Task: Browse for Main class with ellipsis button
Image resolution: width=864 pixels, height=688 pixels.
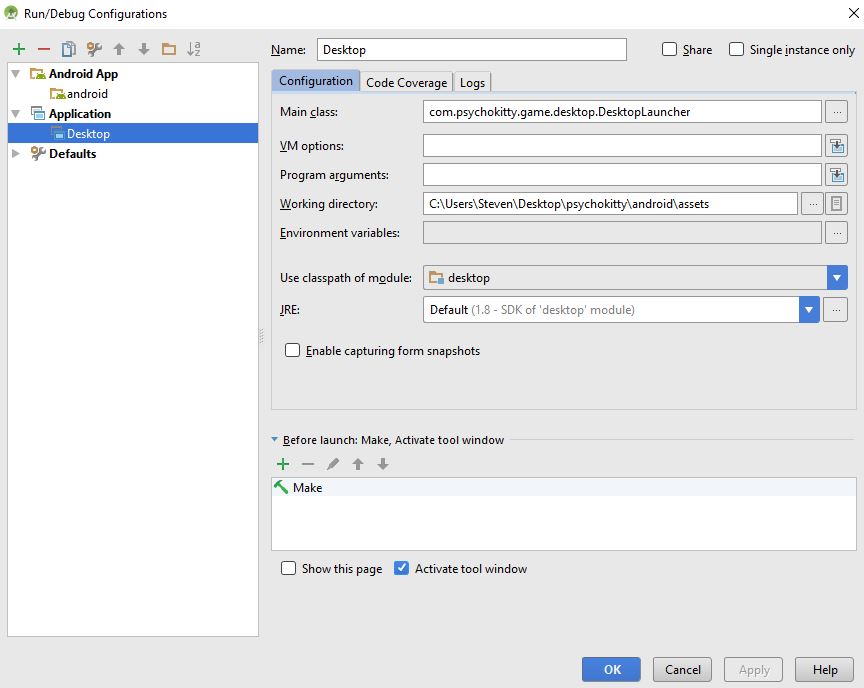Action: pos(836,112)
